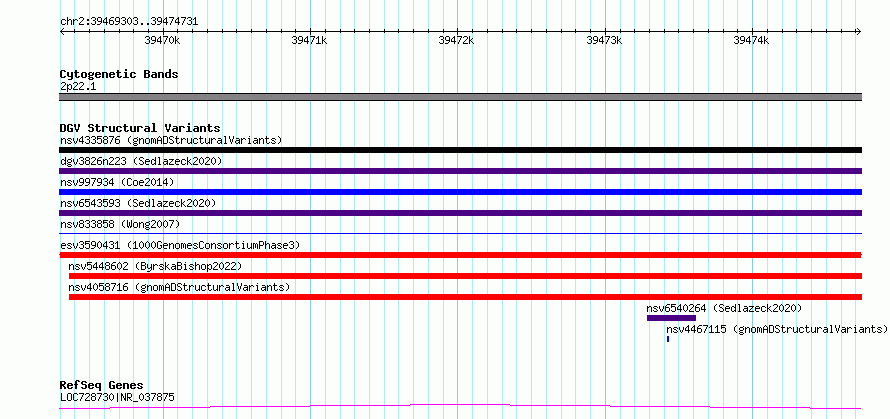Select the RefSeq Genes track title
Viewport: 890px width, 419px height.
(102, 386)
